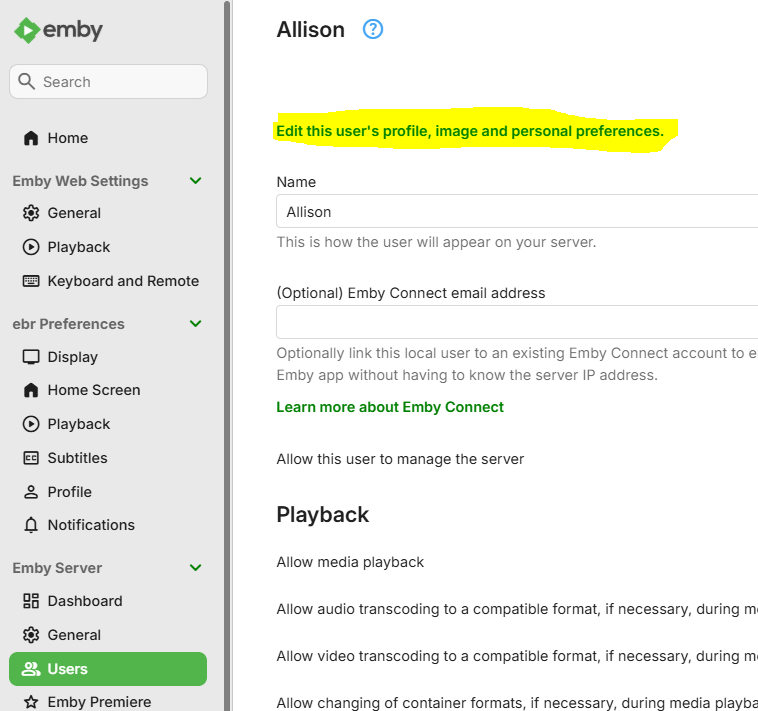The height and width of the screenshot is (711, 758).
Task: Click the Name text field
Action: 516,212
